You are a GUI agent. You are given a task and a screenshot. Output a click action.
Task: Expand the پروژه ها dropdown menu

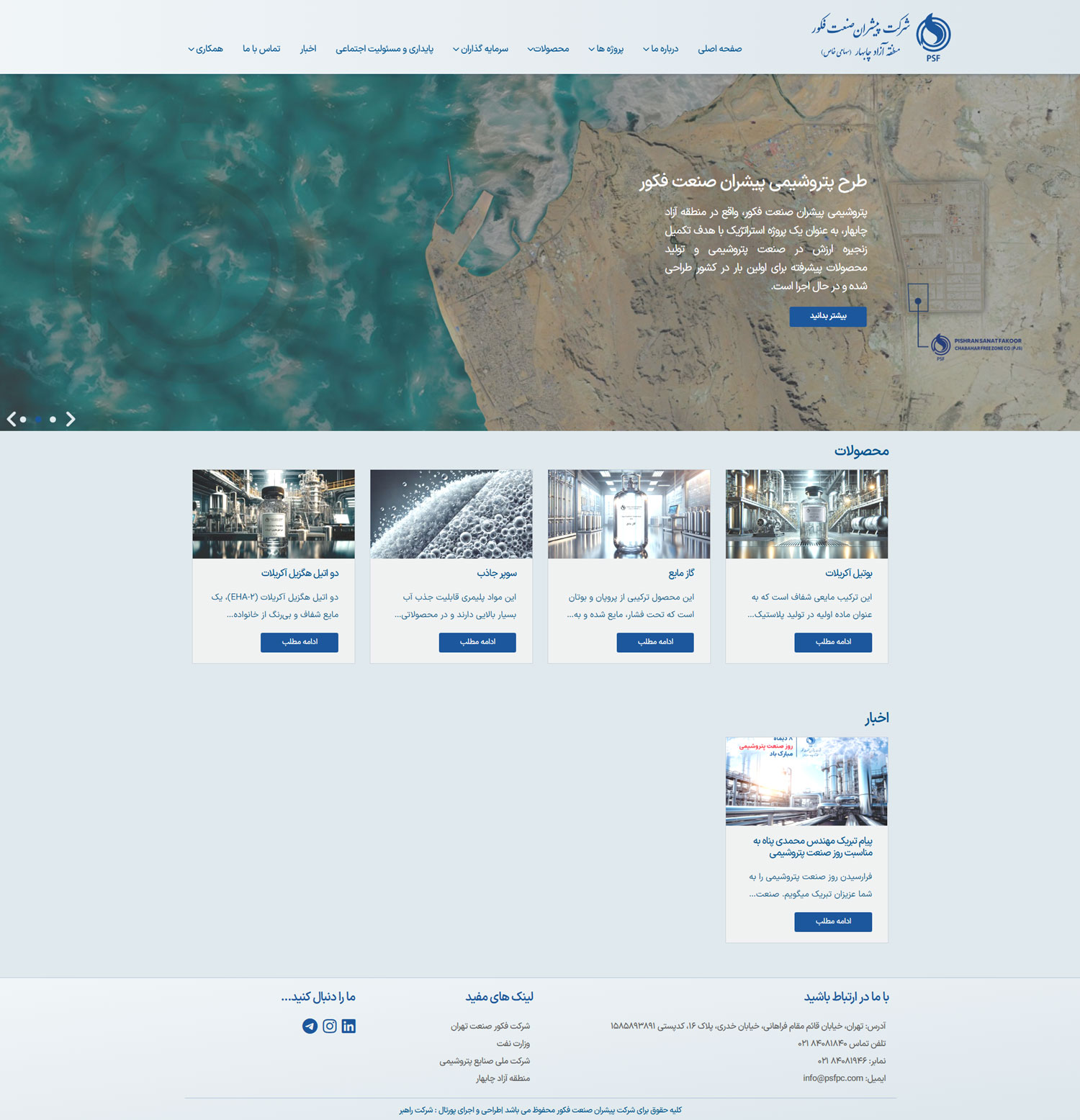[x=606, y=49]
